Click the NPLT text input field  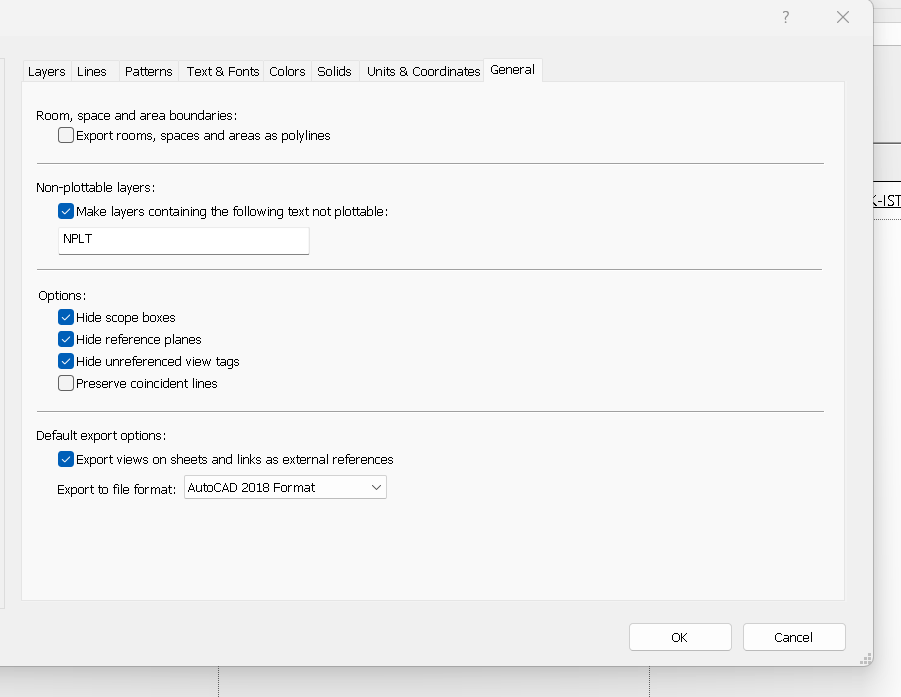(x=184, y=240)
